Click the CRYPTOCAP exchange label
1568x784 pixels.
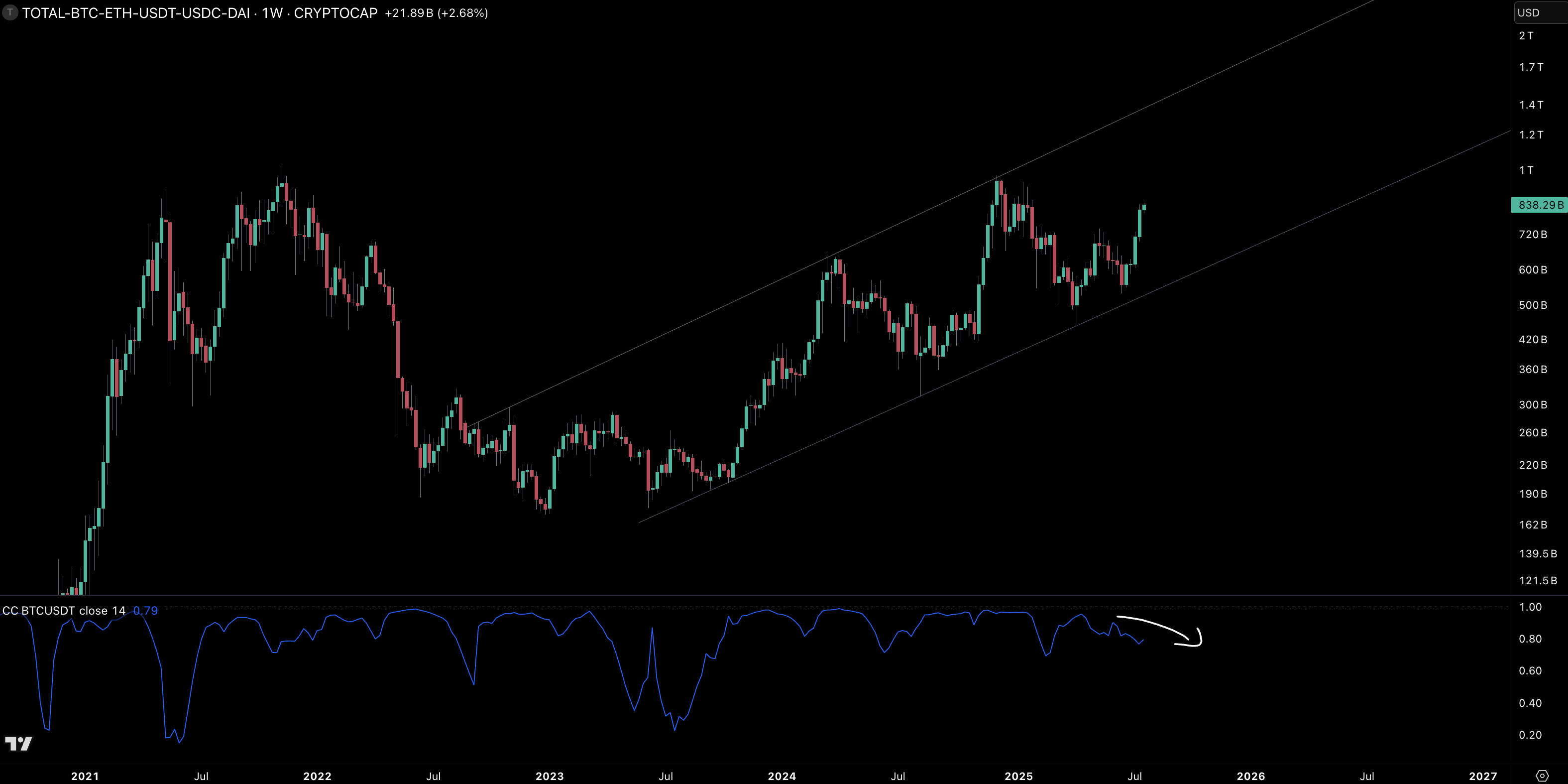click(336, 13)
